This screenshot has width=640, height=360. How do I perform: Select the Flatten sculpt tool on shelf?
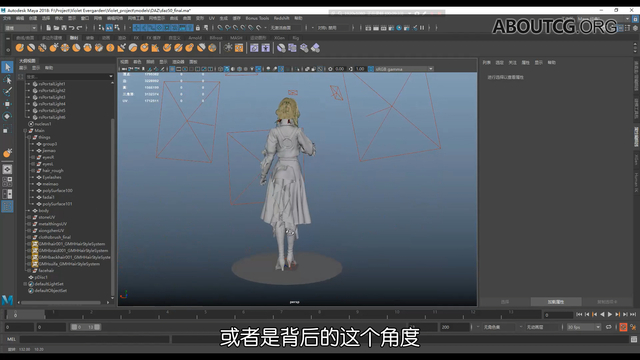coord(76,48)
